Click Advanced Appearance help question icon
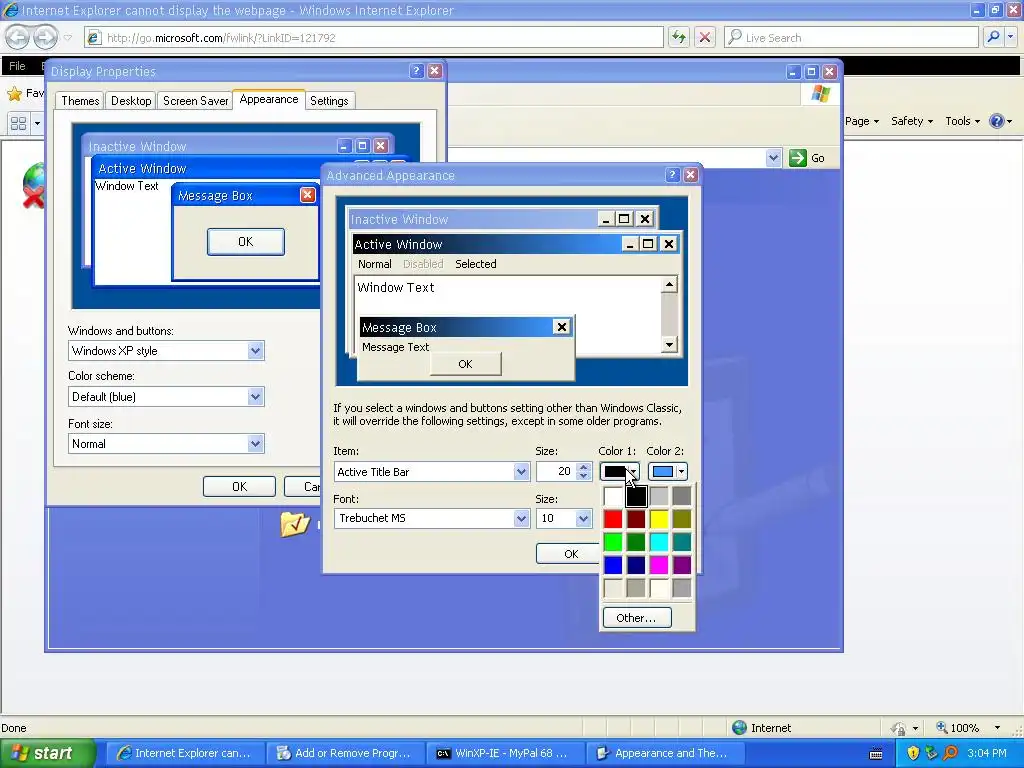 672,175
